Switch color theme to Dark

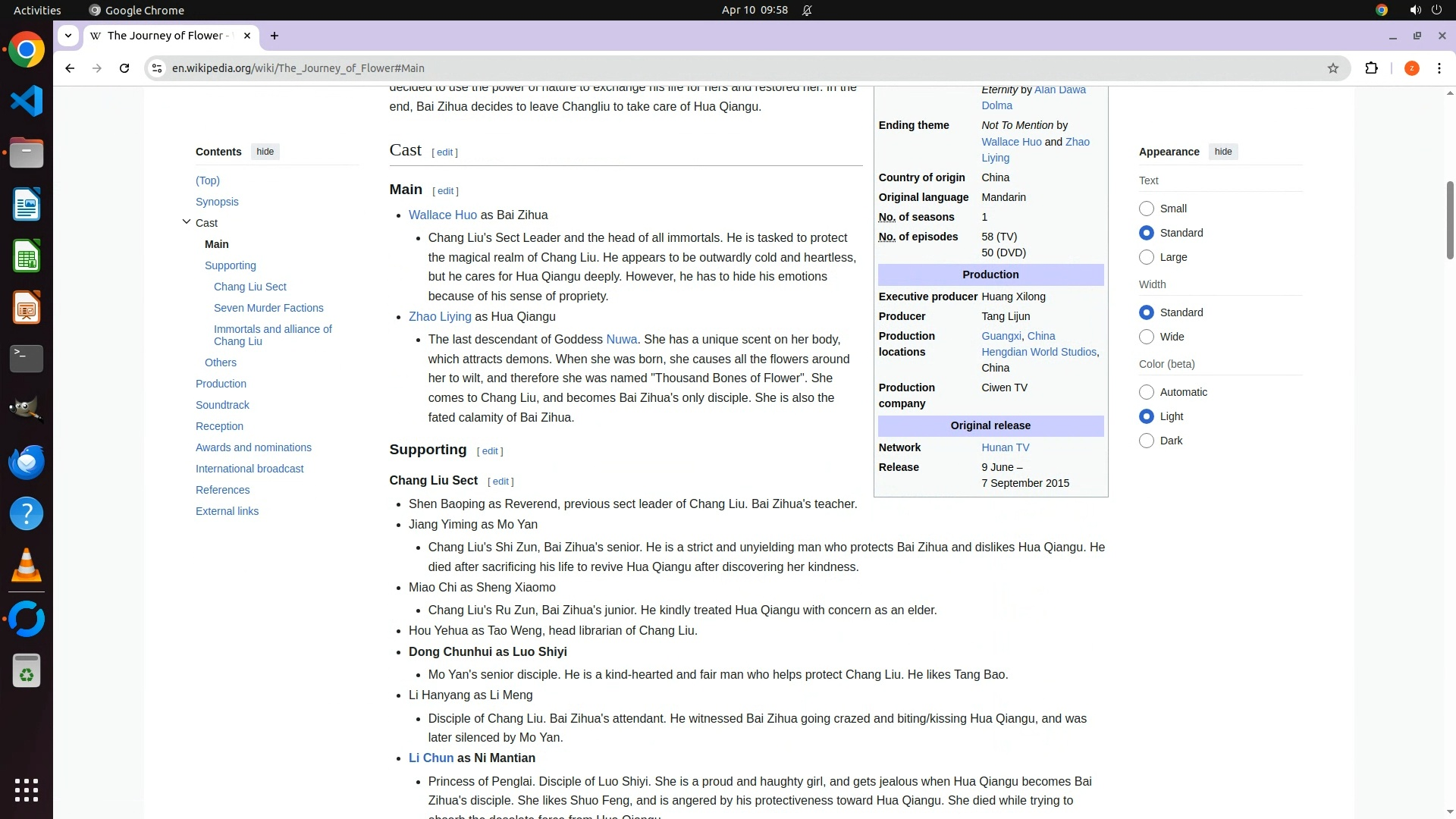[x=1147, y=441]
